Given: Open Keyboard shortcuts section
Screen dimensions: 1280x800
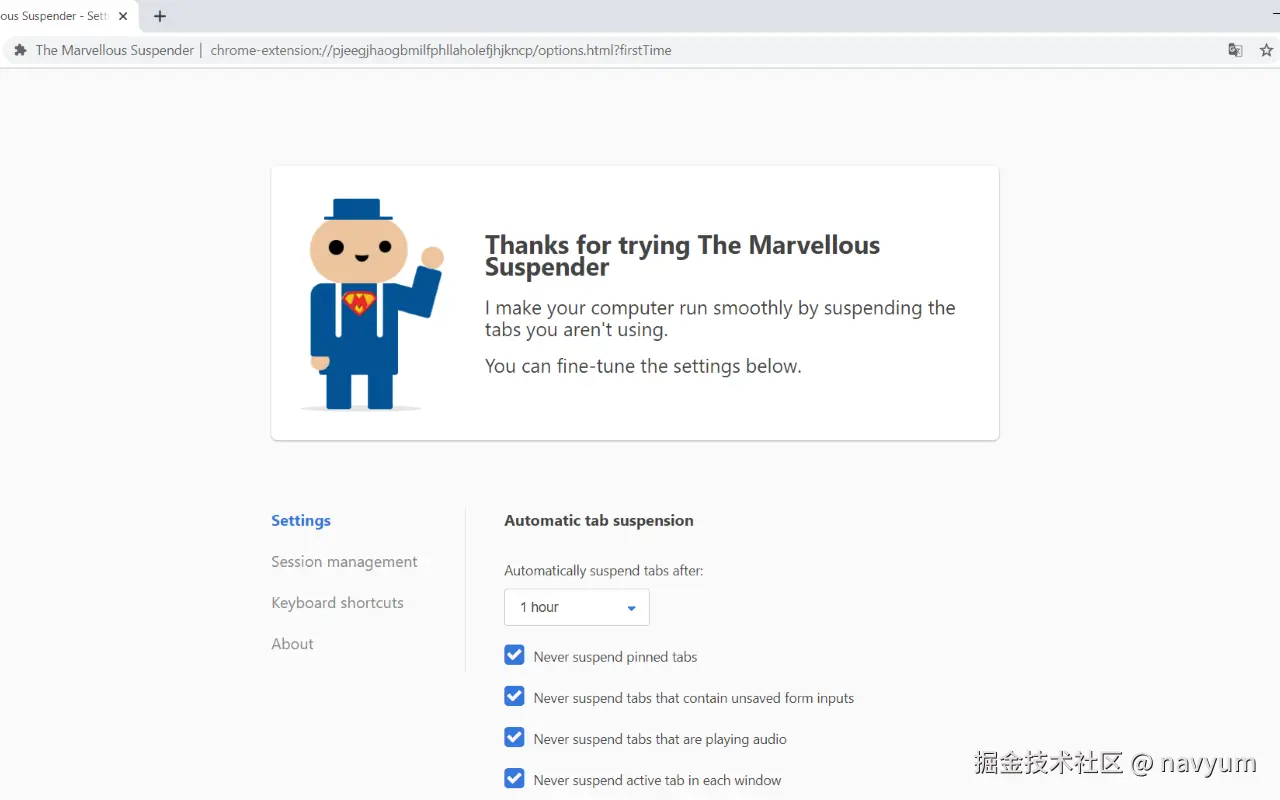Looking at the screenshot, I should point(337,602).
